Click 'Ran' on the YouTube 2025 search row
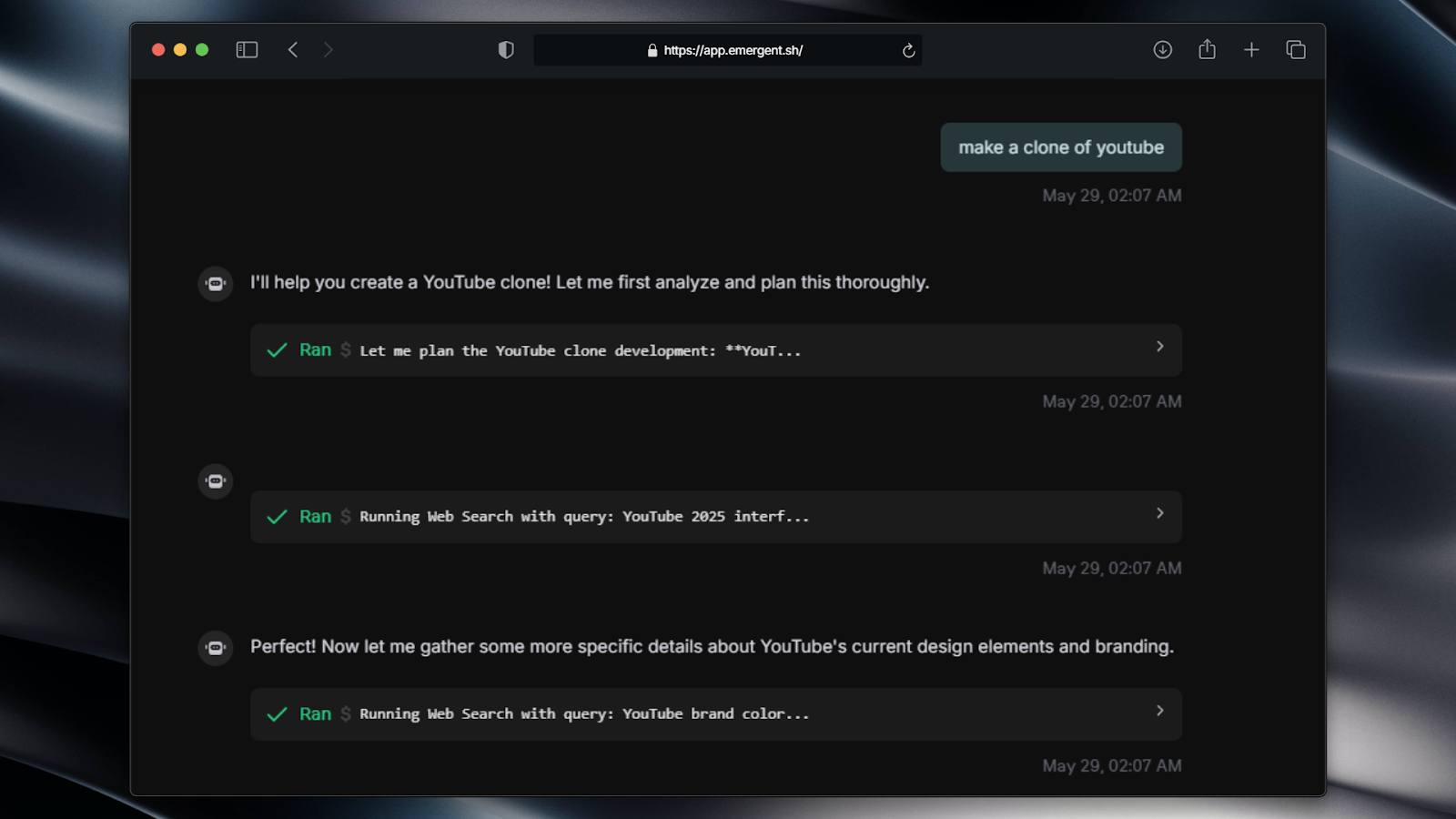 pos(315,517)
